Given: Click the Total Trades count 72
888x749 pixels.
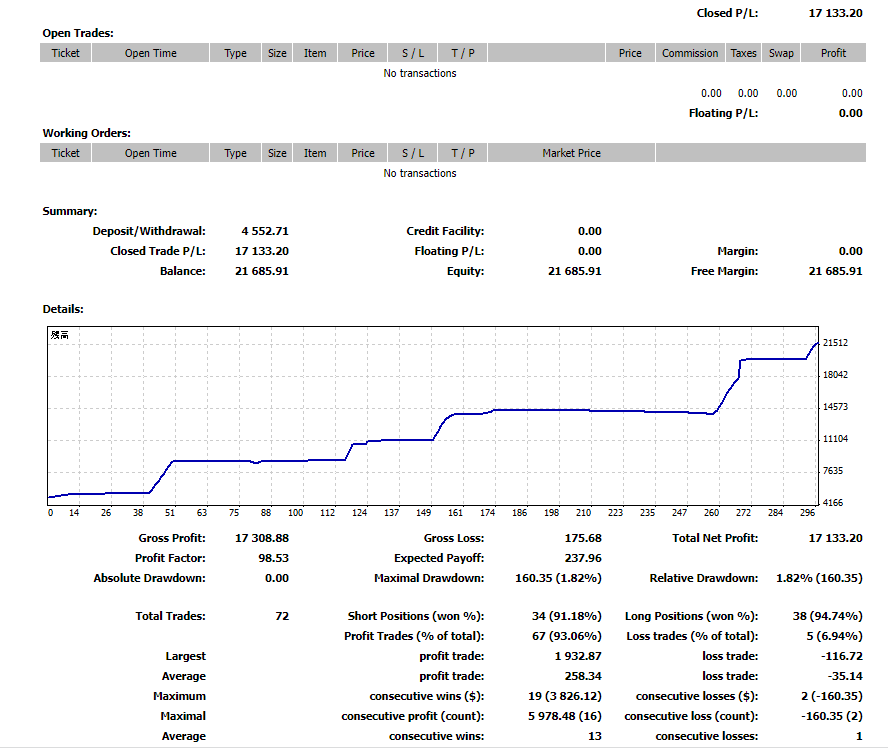Looking at the screenshot, I should (281, 616).
